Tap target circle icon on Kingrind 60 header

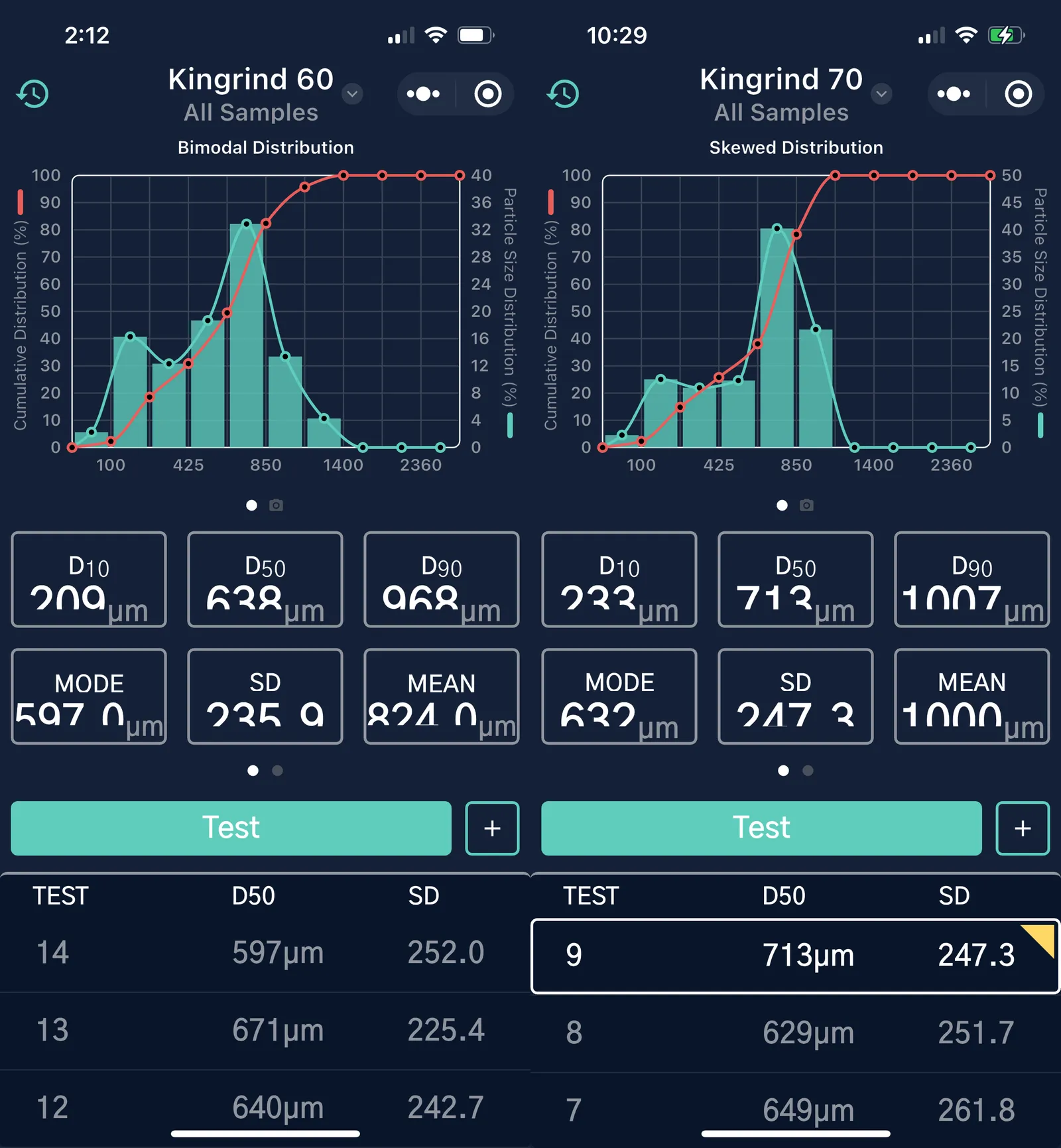pos(488,94)
